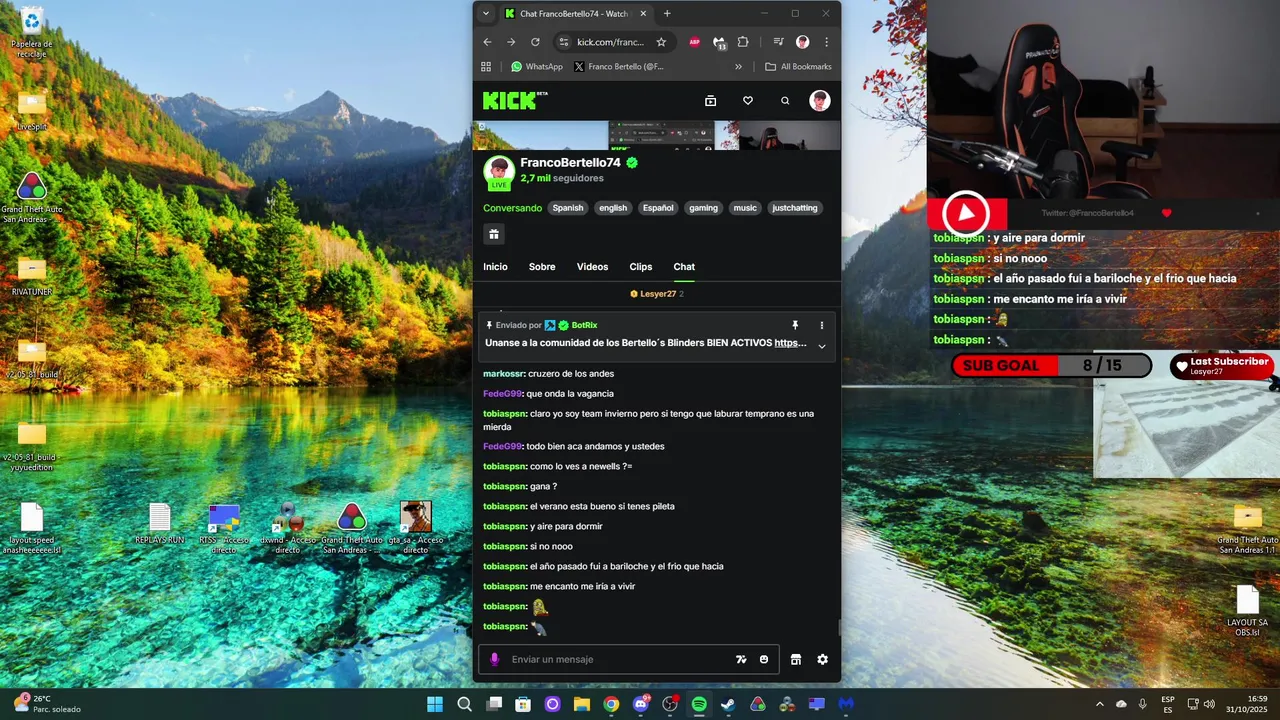
Task: Open the emote picker smiley icon
Action: tap(764, 659)
